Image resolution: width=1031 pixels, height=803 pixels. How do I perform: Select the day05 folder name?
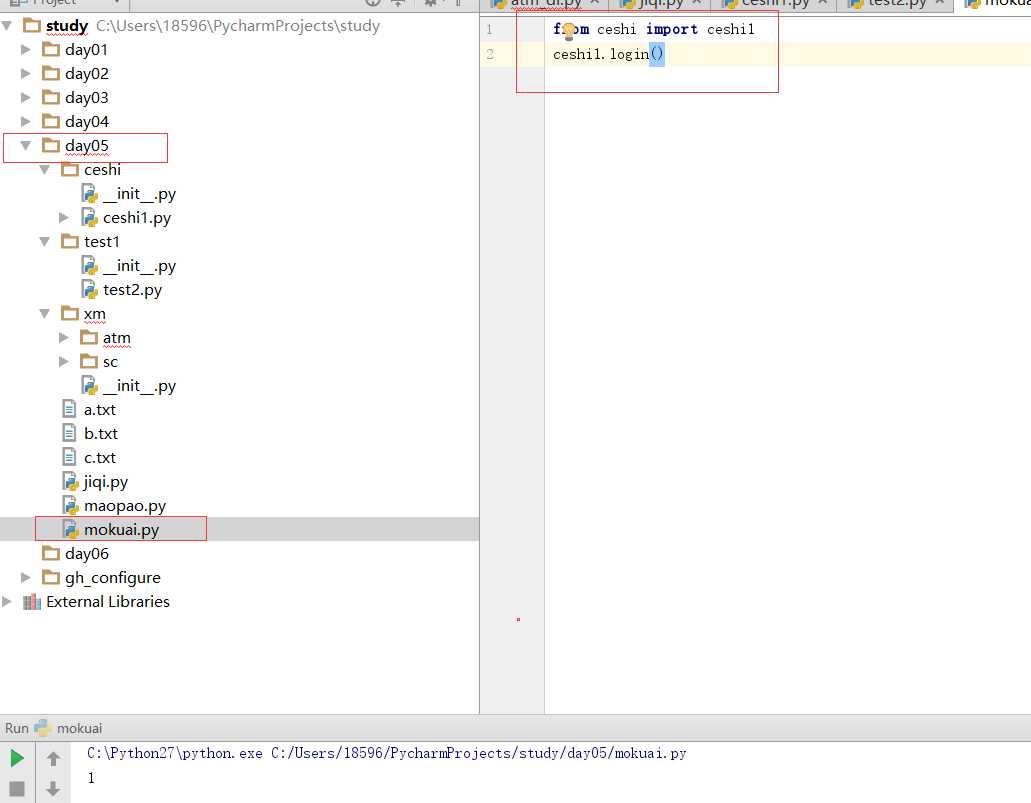pyautogui.click(x=87, y=146)
